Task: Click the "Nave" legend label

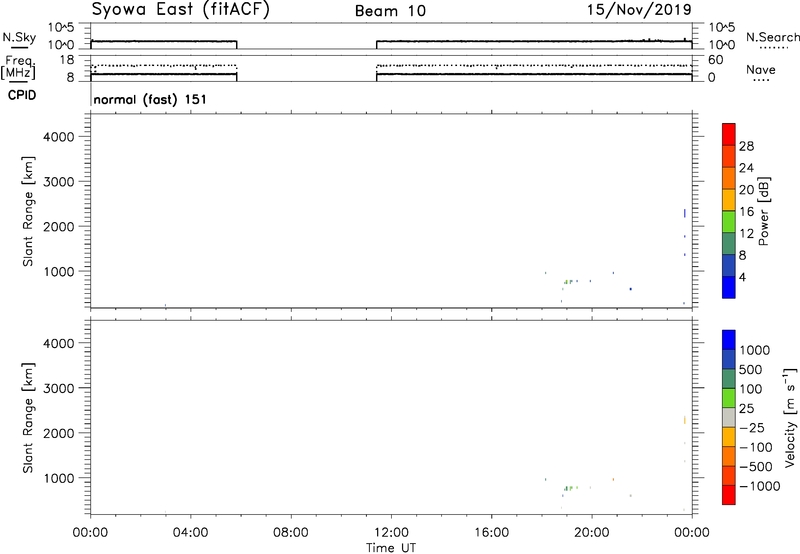Action: [x=760, y=69]
